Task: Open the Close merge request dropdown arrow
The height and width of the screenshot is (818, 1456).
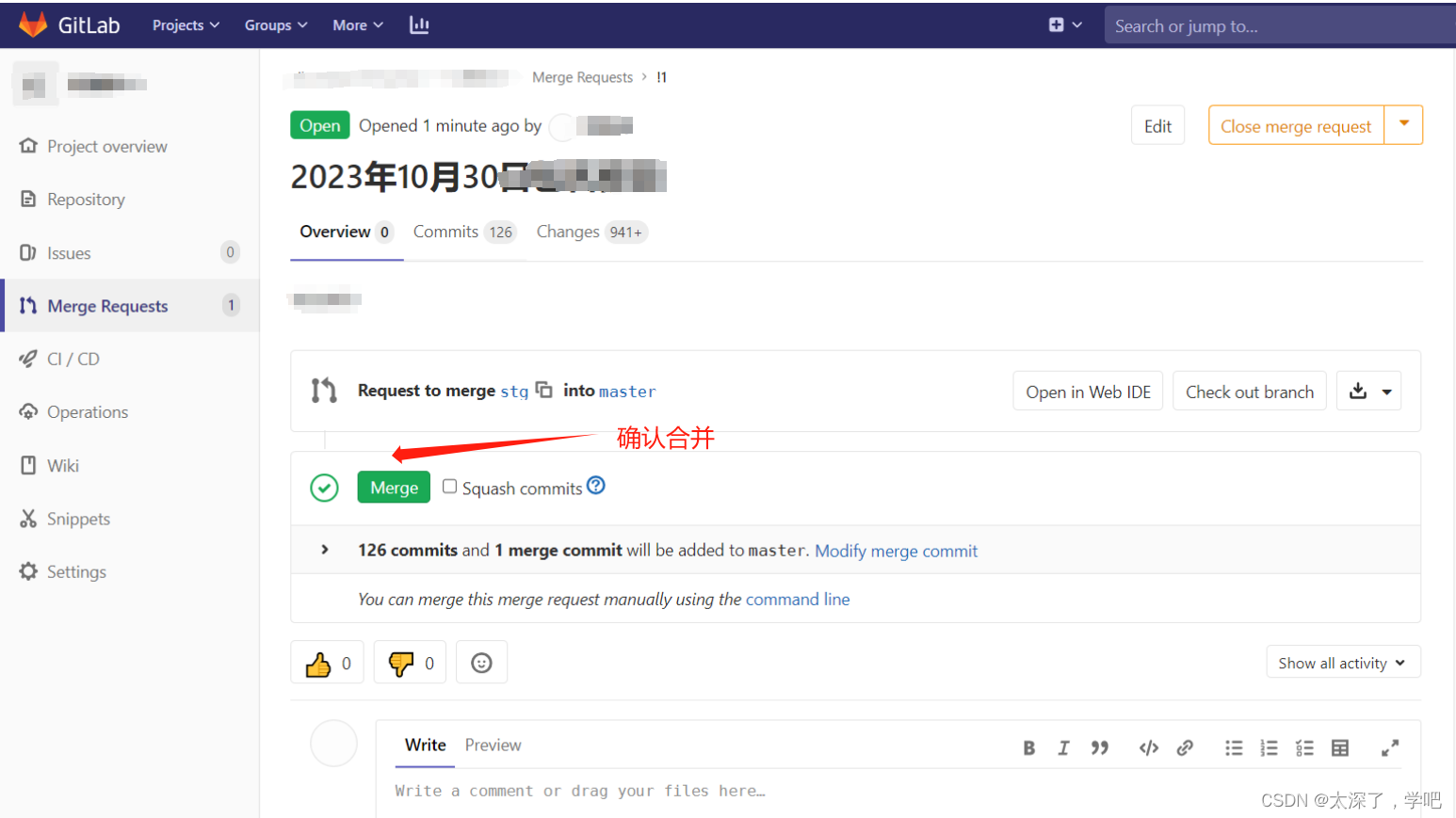Action: tap(1405, 124)
